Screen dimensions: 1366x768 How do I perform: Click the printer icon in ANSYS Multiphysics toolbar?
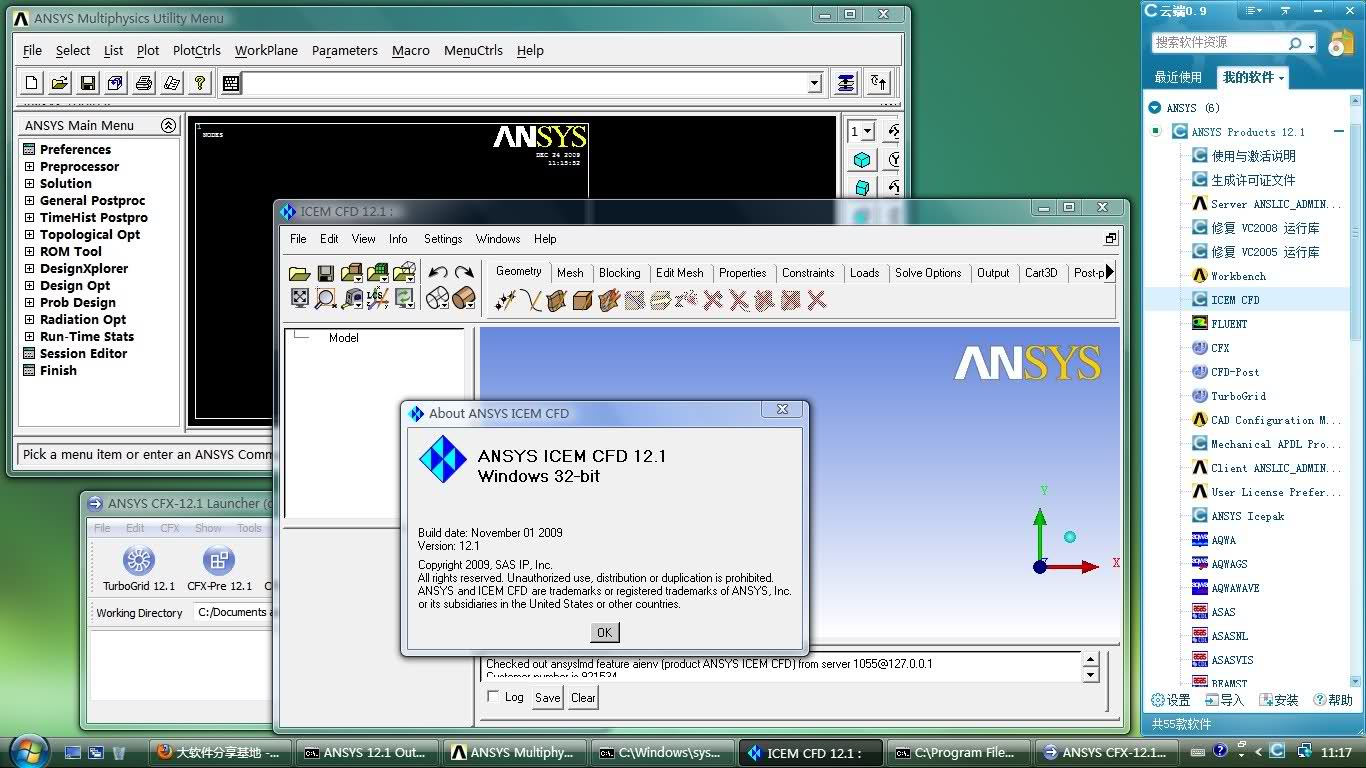tap(144, 83)
